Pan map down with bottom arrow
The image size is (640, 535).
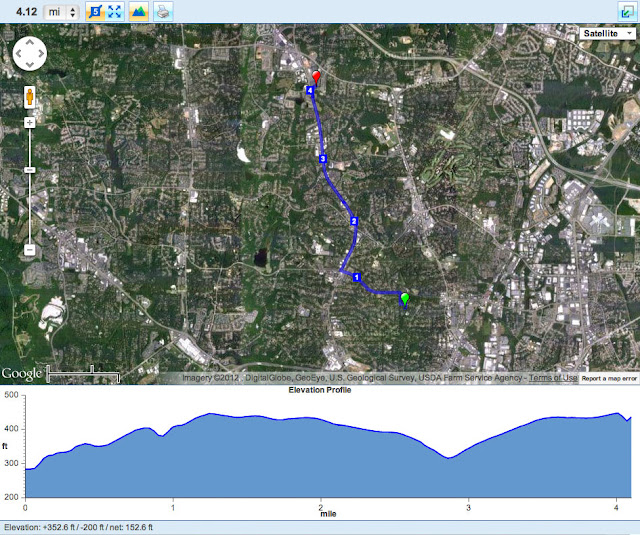click(30, 65)
